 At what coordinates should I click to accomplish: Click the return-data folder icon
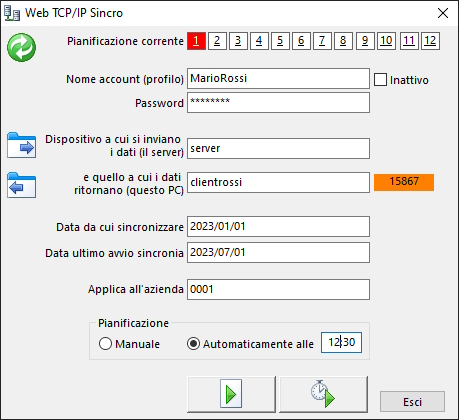(x=21, y=185)
